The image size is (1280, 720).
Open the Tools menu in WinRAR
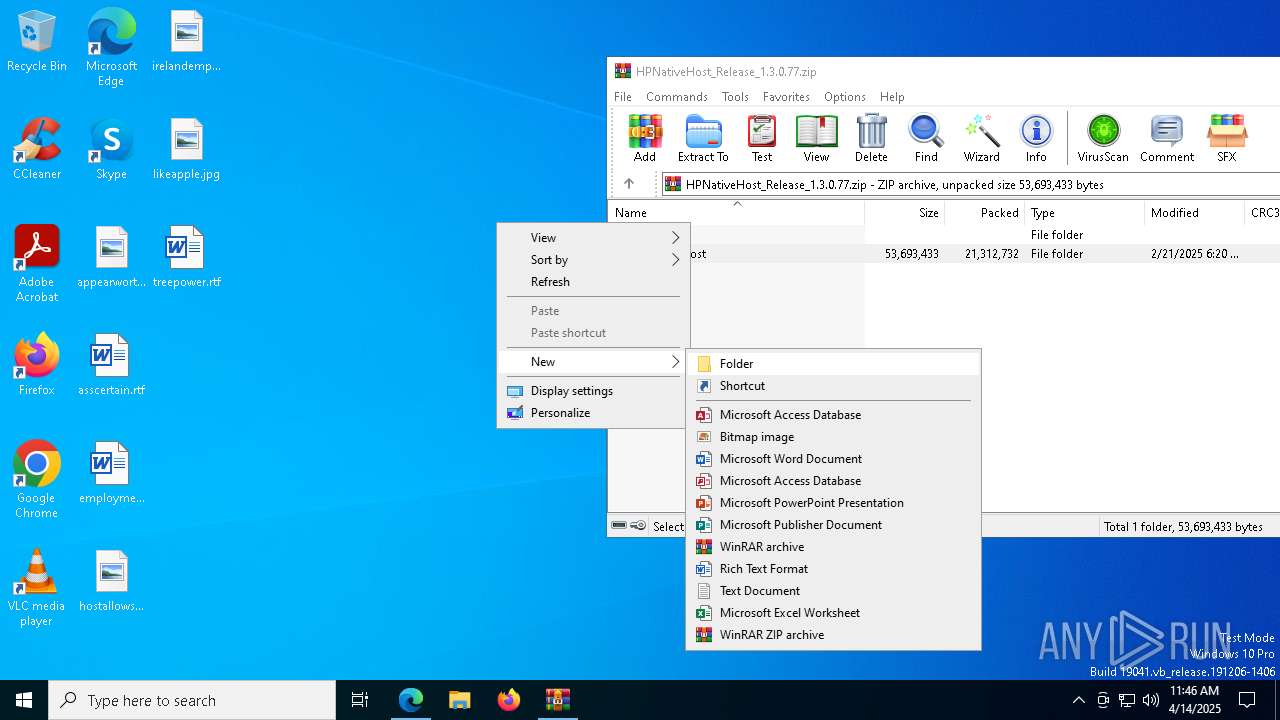click(x=735, y=96)
